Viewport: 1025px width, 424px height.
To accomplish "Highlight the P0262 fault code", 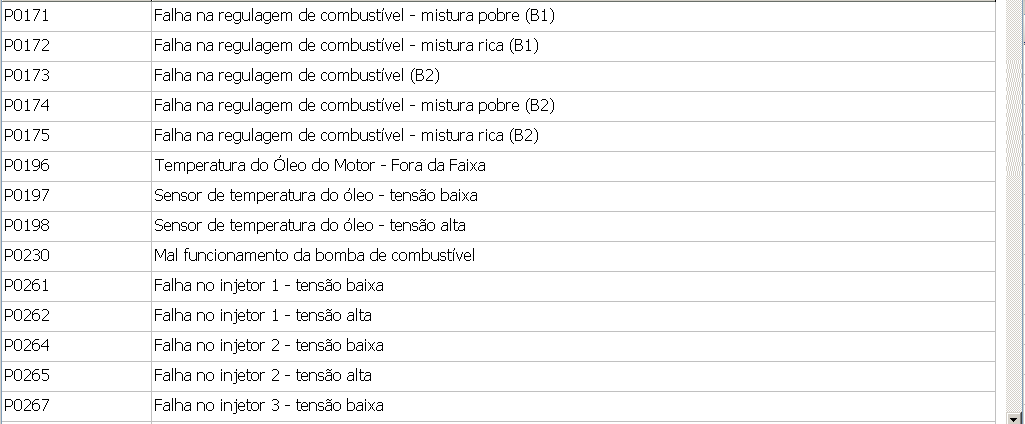I will (27, 316).
